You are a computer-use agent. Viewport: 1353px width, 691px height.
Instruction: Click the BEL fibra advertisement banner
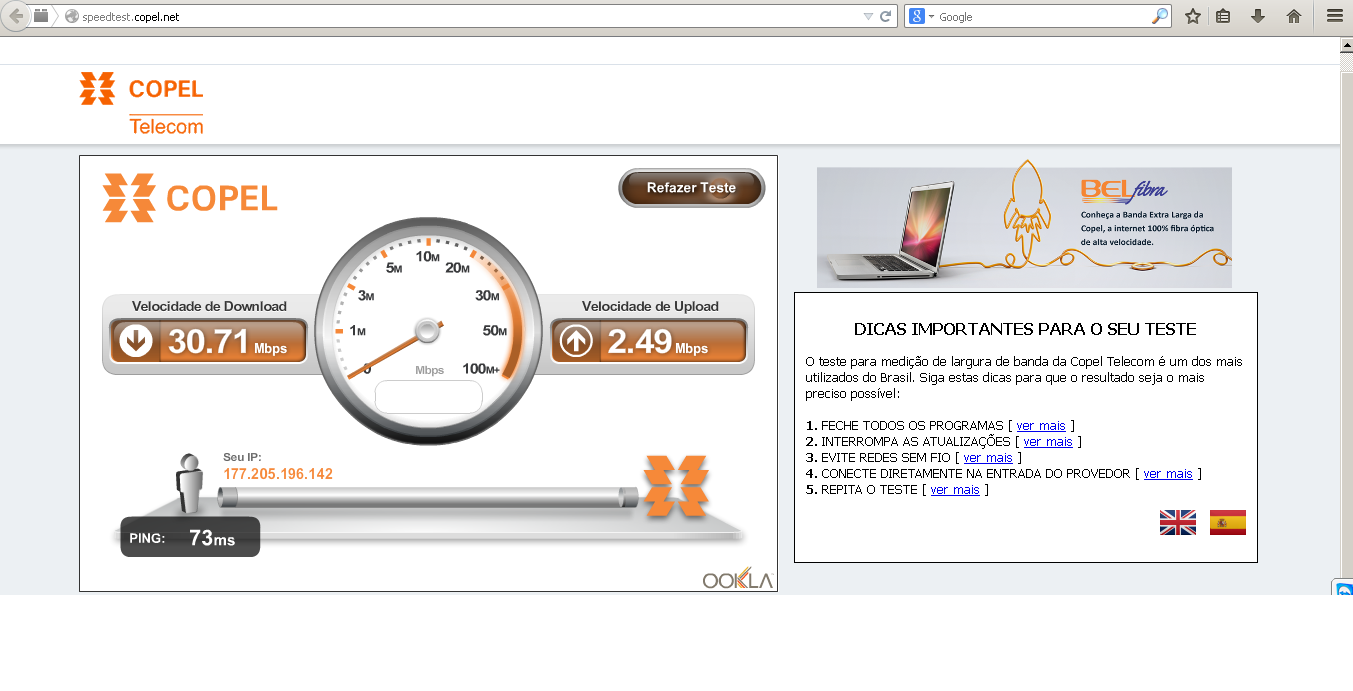pyautogui.click(x=1024, y=227)
